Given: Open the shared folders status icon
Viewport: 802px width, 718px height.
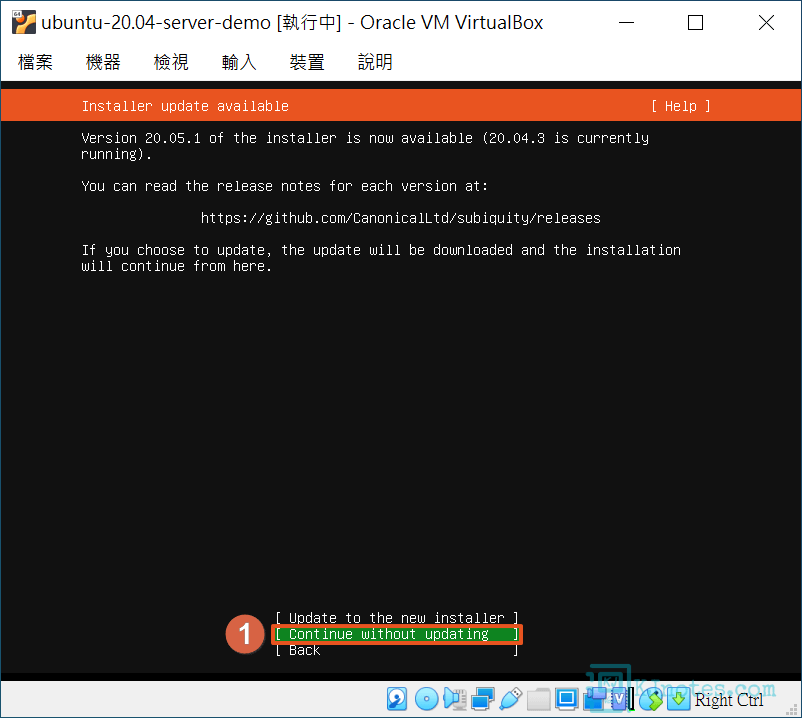Looking at the screenshot, I should coord(539,698).
